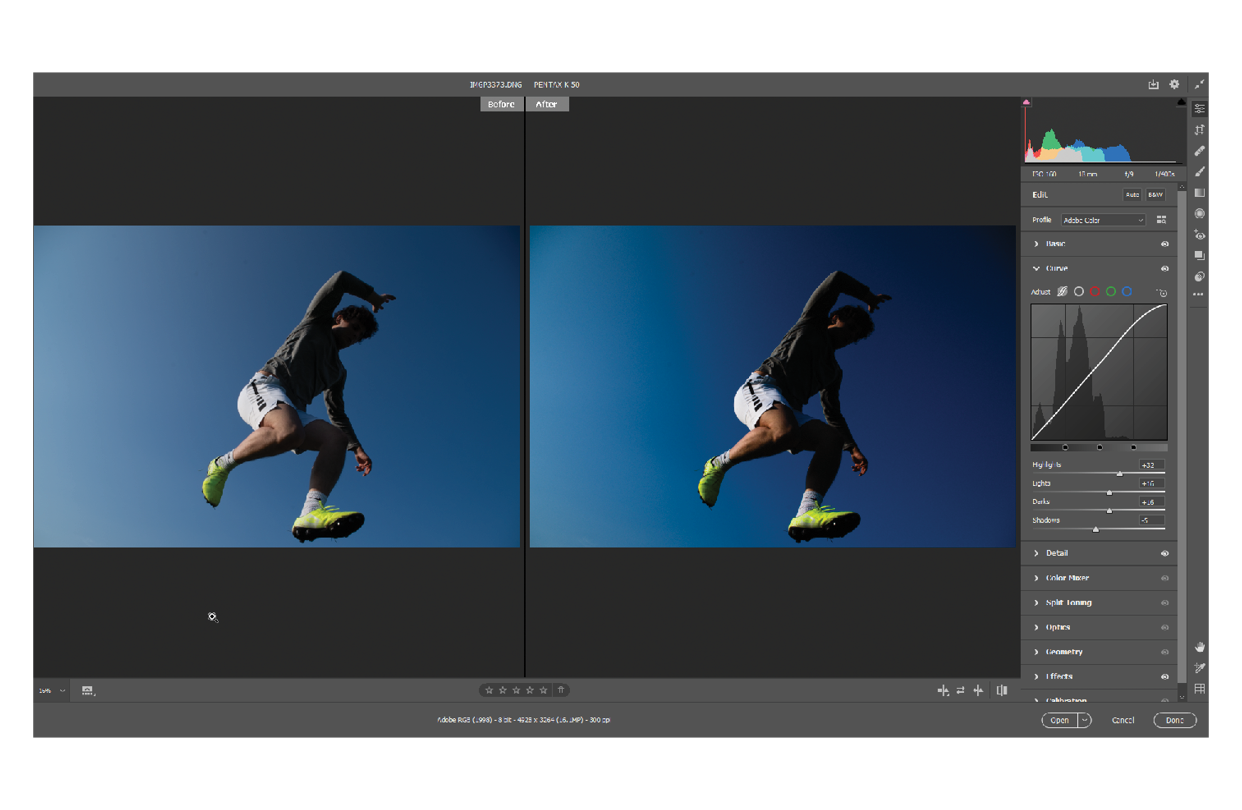The width and height of the screenshot is (1242, 810).
Task: Click the Cancel button
Action: [1123, 720]
